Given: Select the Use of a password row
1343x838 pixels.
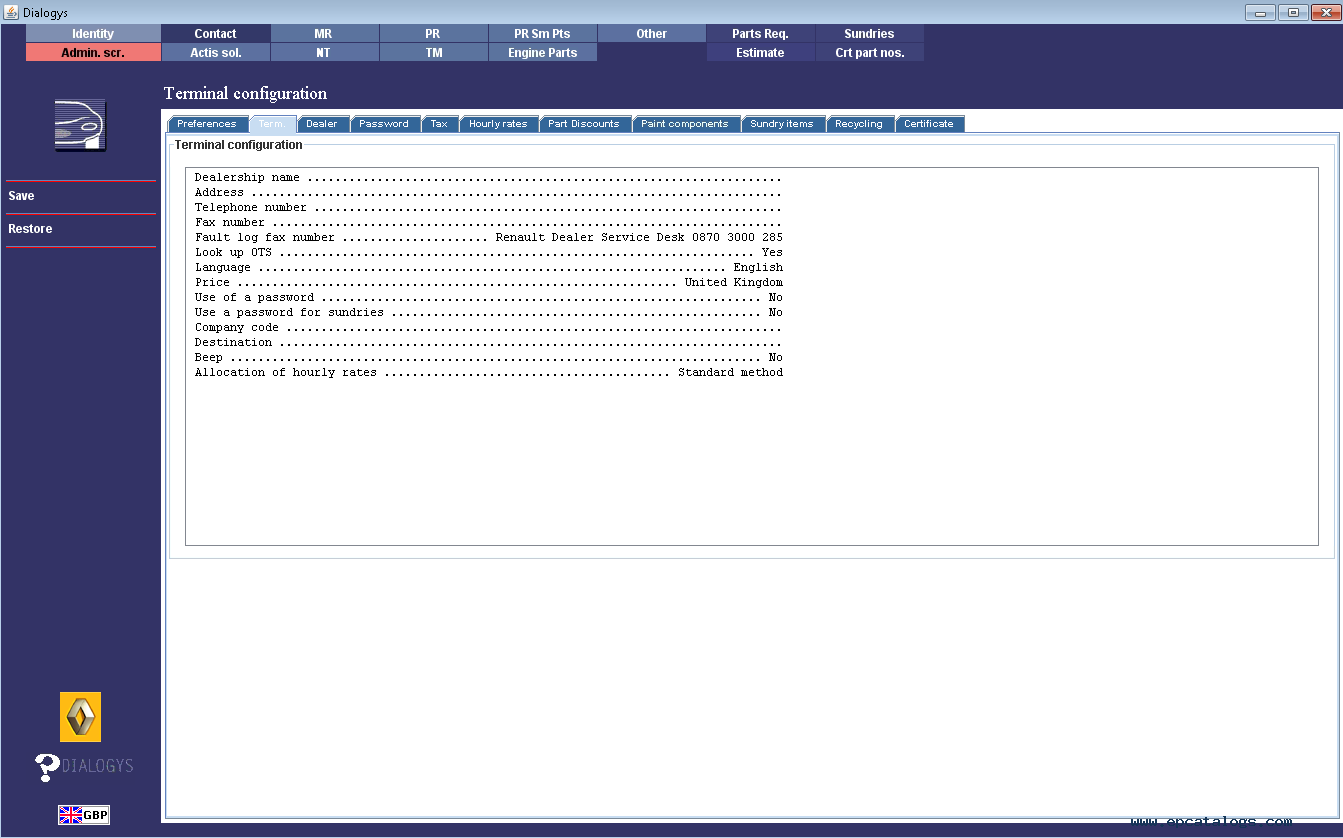Looking at the screenshot, I should point(489,297).
